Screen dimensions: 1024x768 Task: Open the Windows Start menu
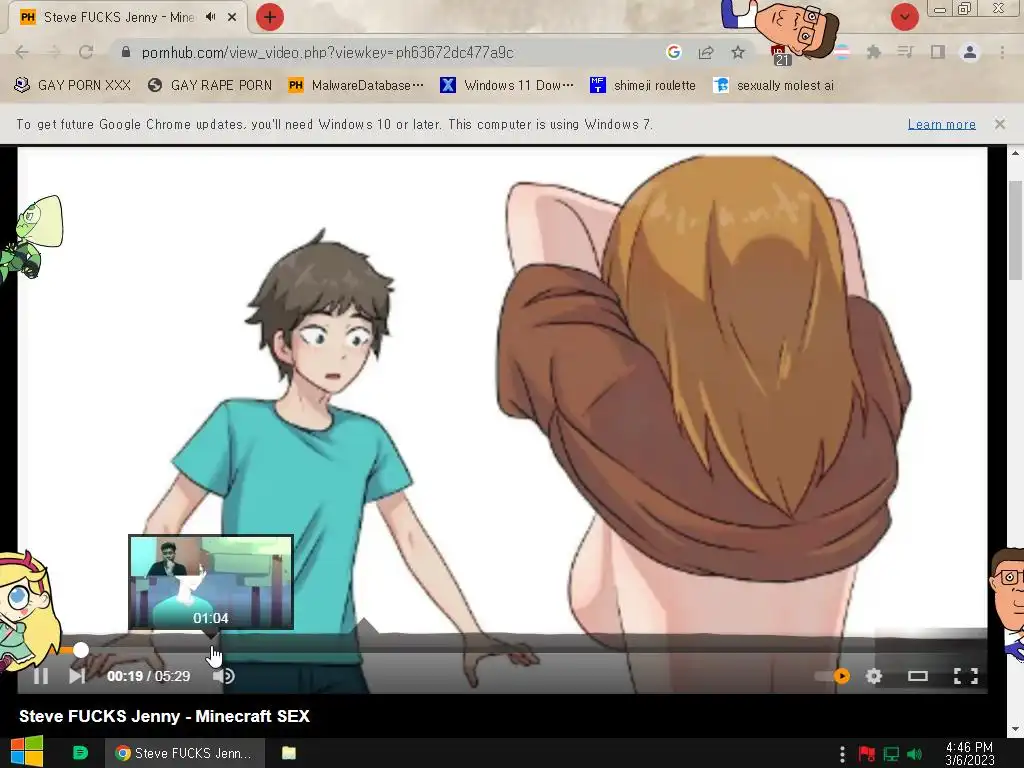click(x=27, y=752)
